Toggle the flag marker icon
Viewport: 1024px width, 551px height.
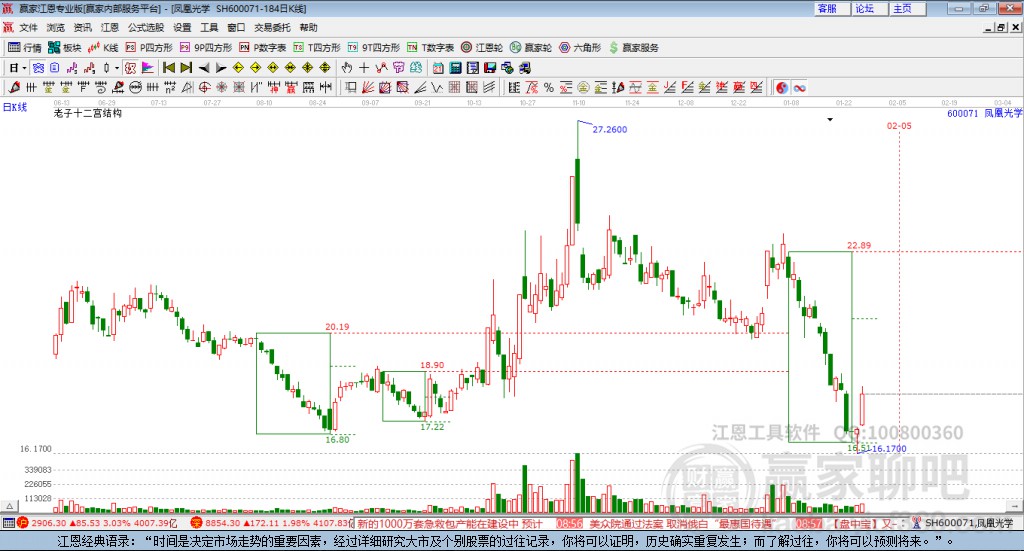point(148,68)
